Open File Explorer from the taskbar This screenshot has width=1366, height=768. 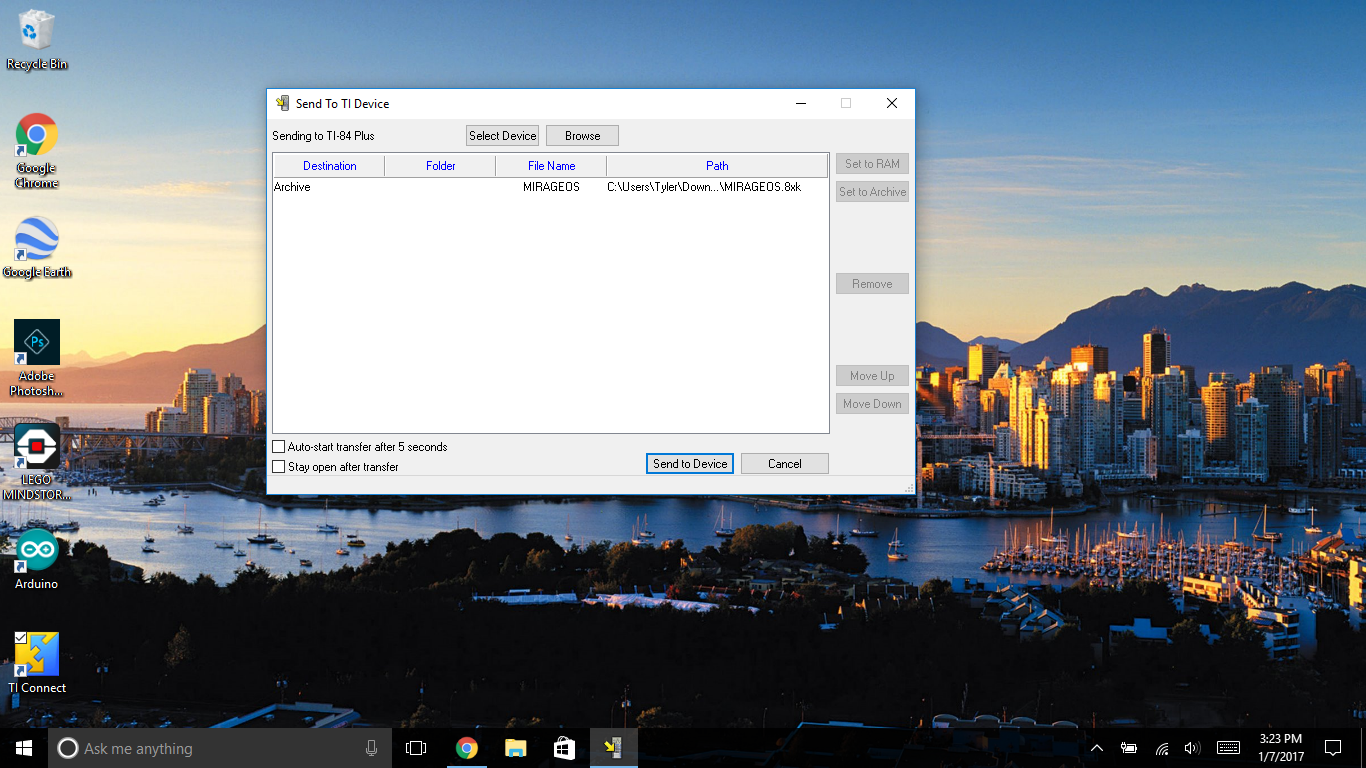515,748
